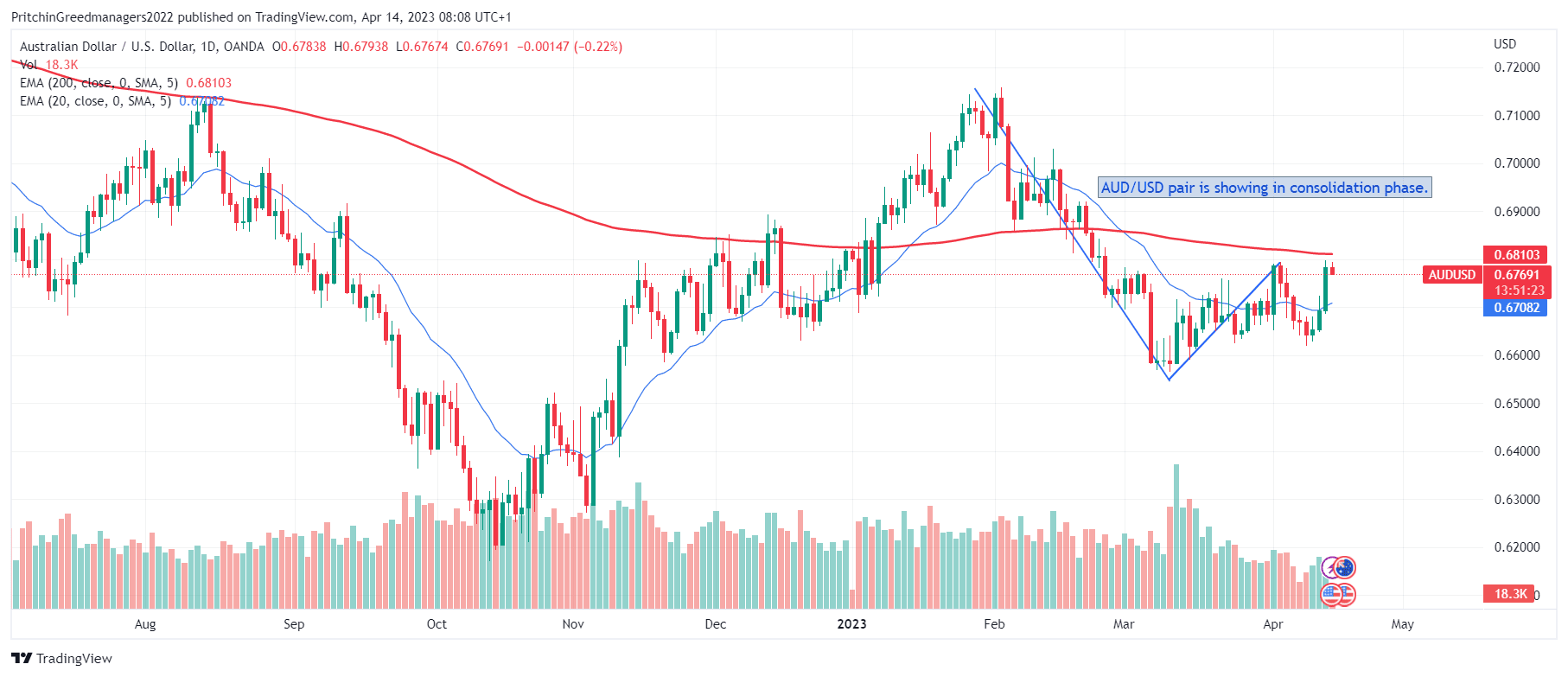This screenshot has height=677, width=1568.
Task: Click the 0.65000 price axis label
Action: coord(1517,404)
